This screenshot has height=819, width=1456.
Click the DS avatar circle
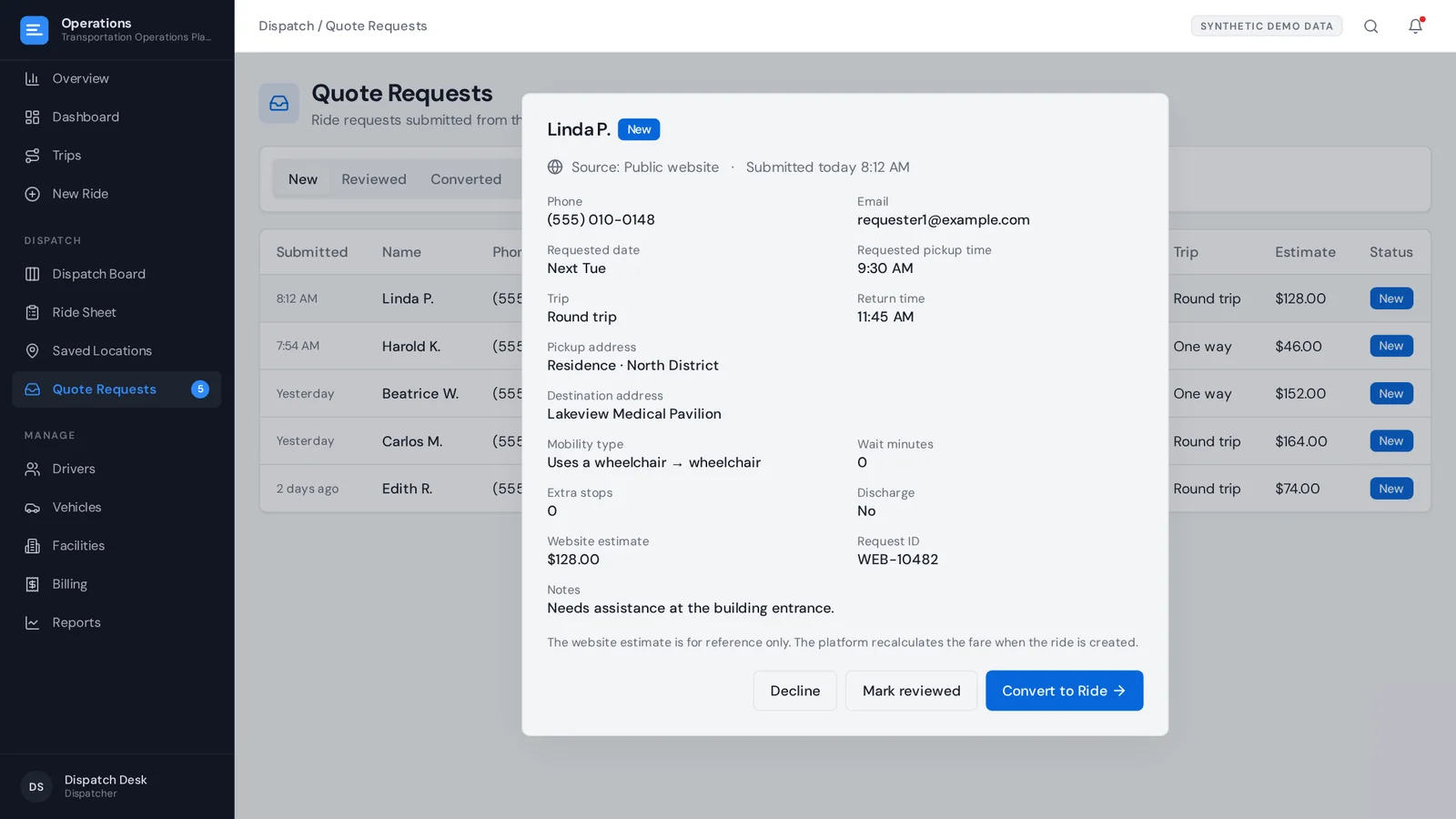click(36, 787)
